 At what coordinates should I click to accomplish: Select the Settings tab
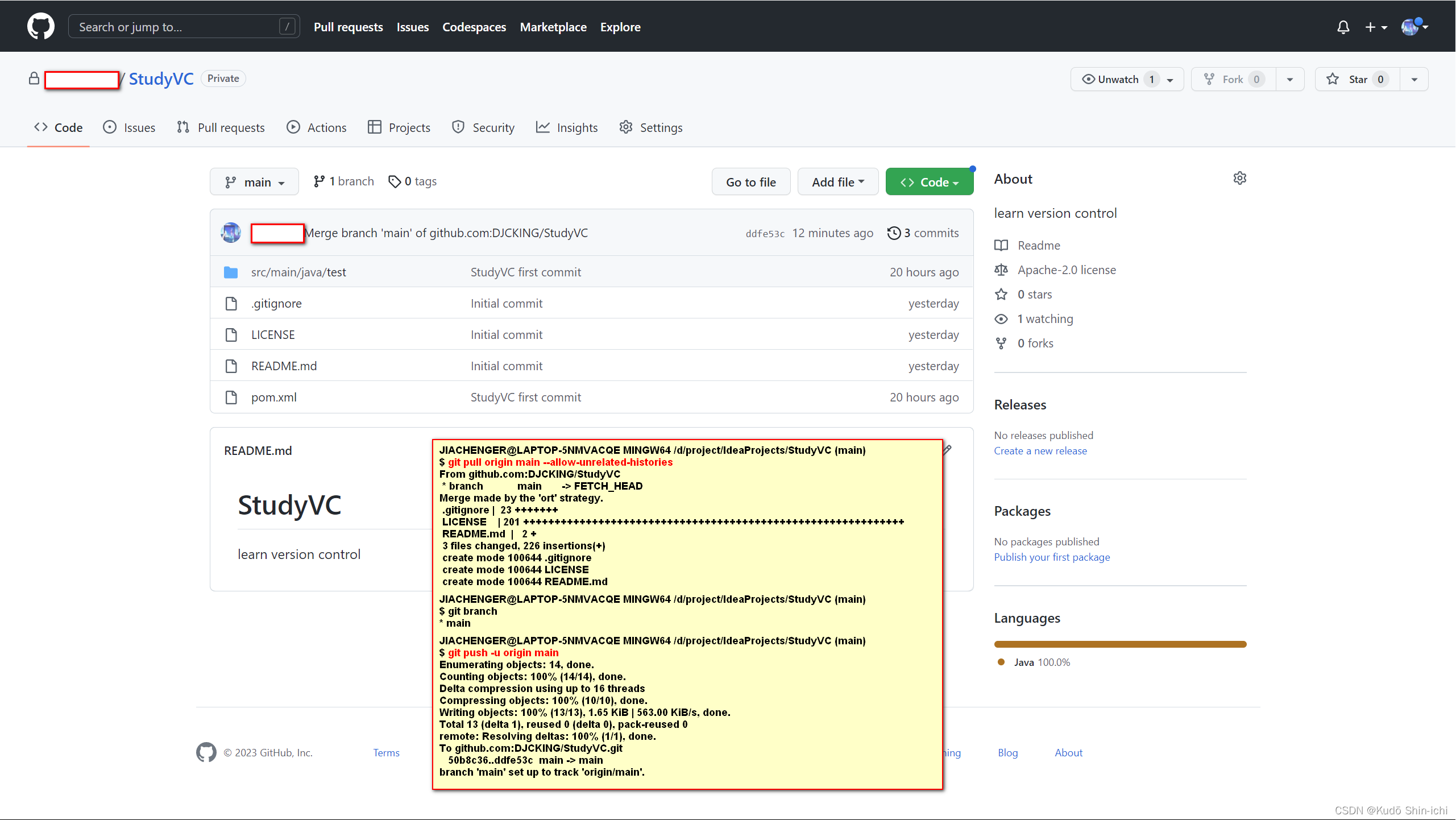[x=651, y=127]
